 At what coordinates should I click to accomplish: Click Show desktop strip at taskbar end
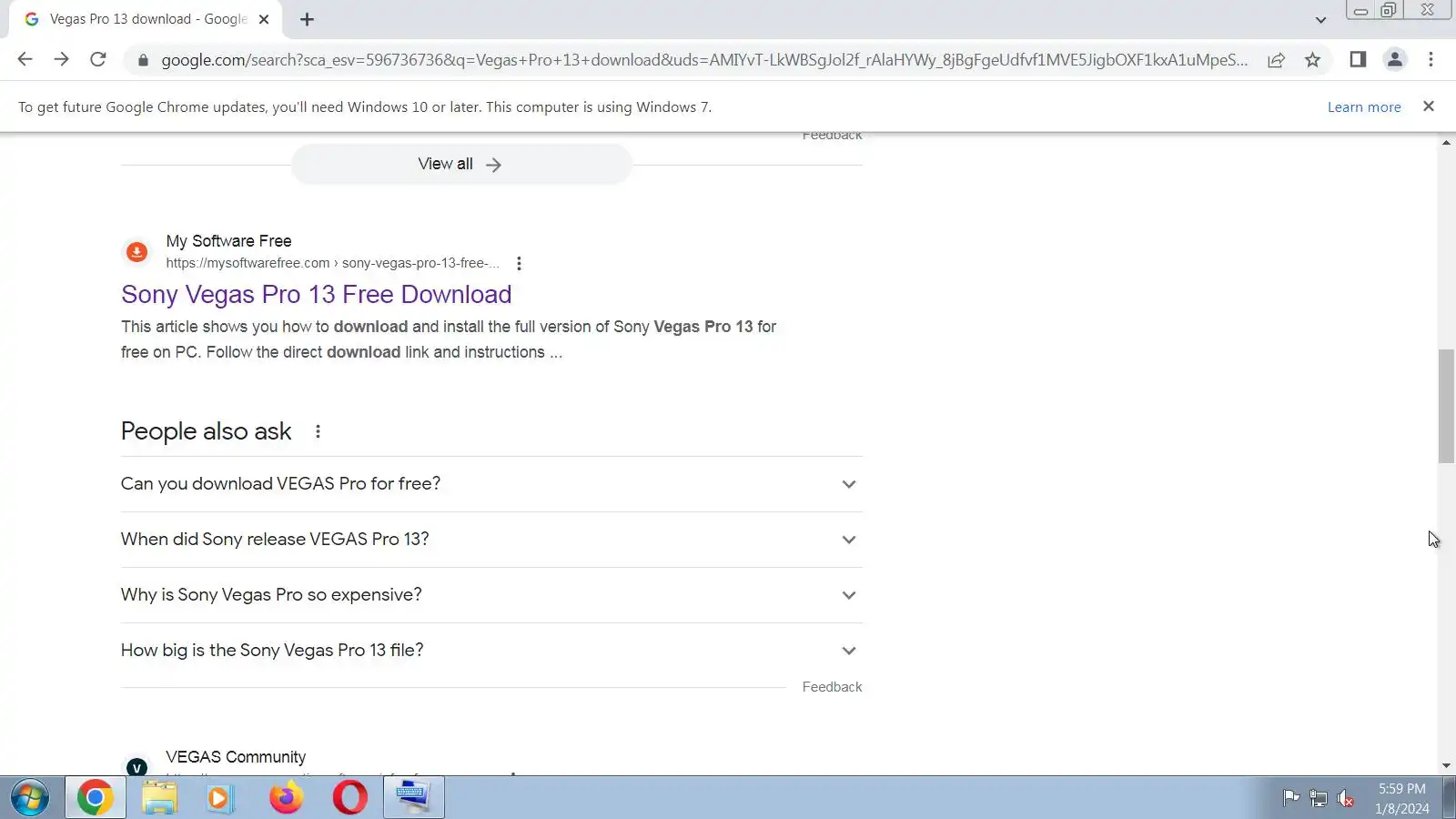tap(1449, 798)
